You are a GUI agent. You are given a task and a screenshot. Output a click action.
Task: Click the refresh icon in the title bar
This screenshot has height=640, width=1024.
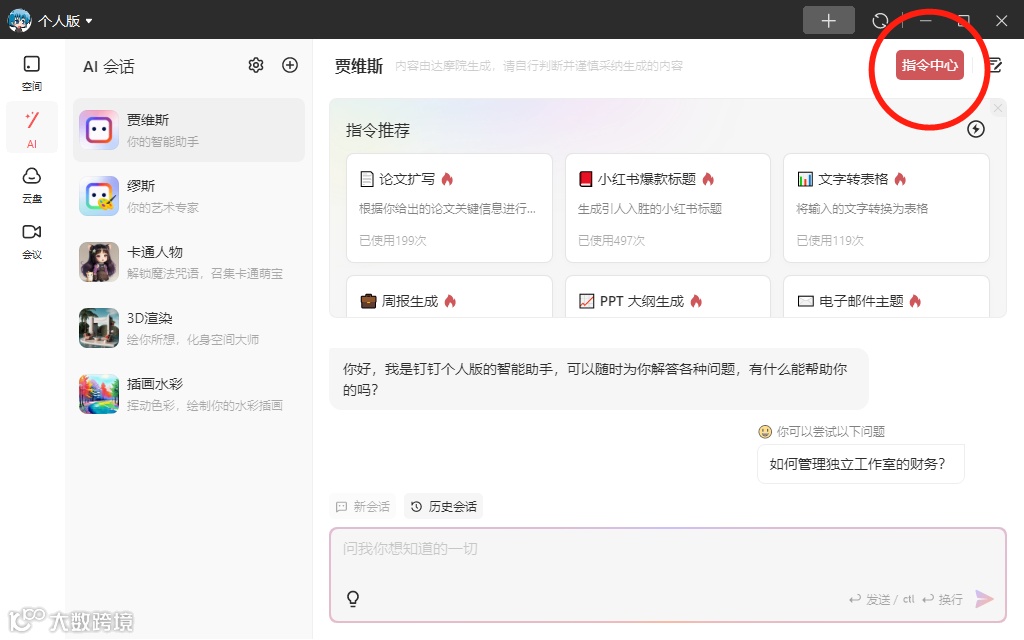click(x=880, y=21)
